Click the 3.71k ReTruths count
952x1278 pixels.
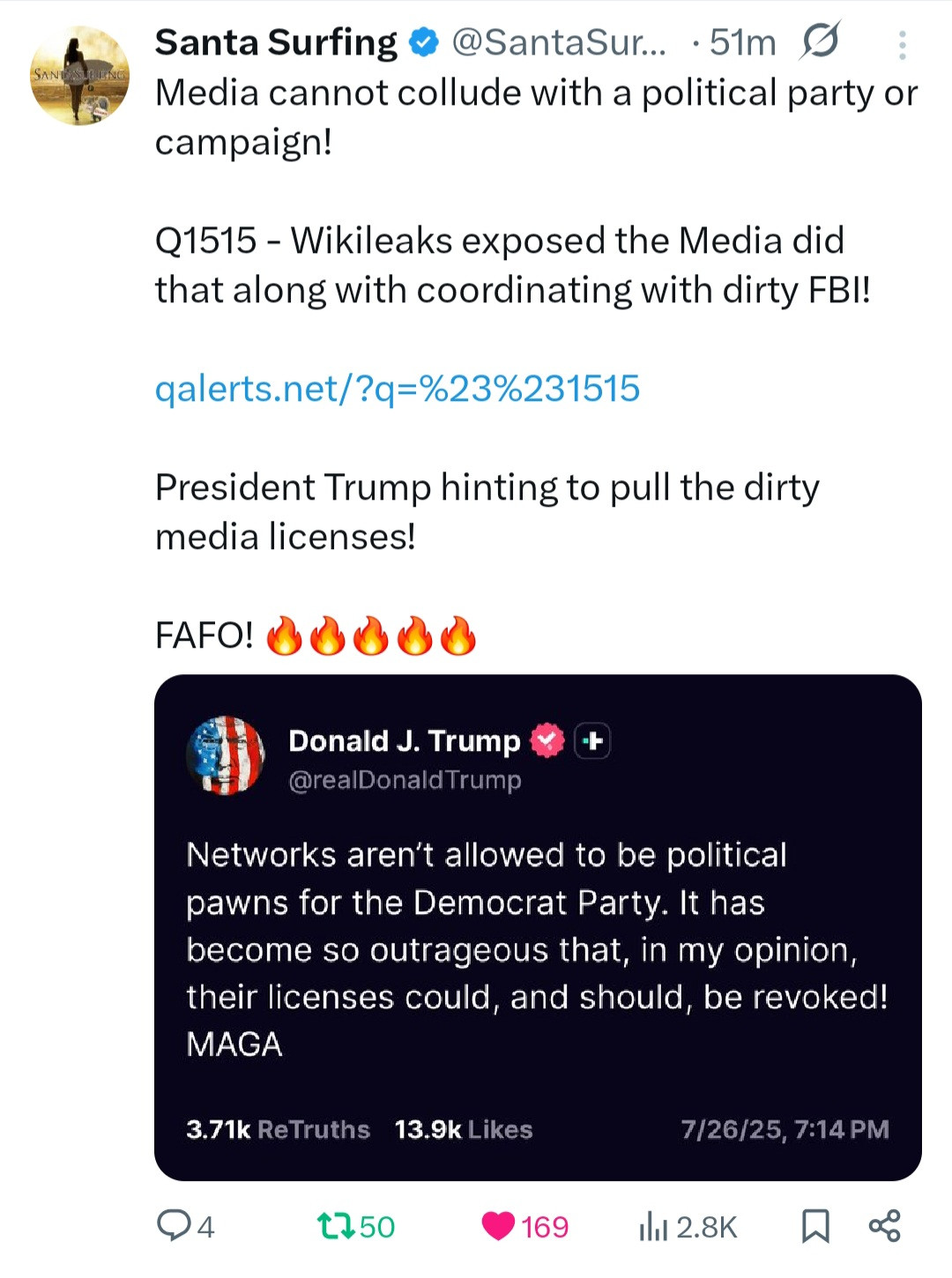click(278, 1130)
